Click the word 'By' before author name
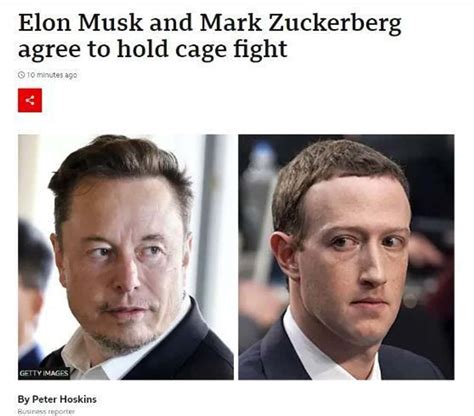Viewport: 474px width, 416px height. 24,399
